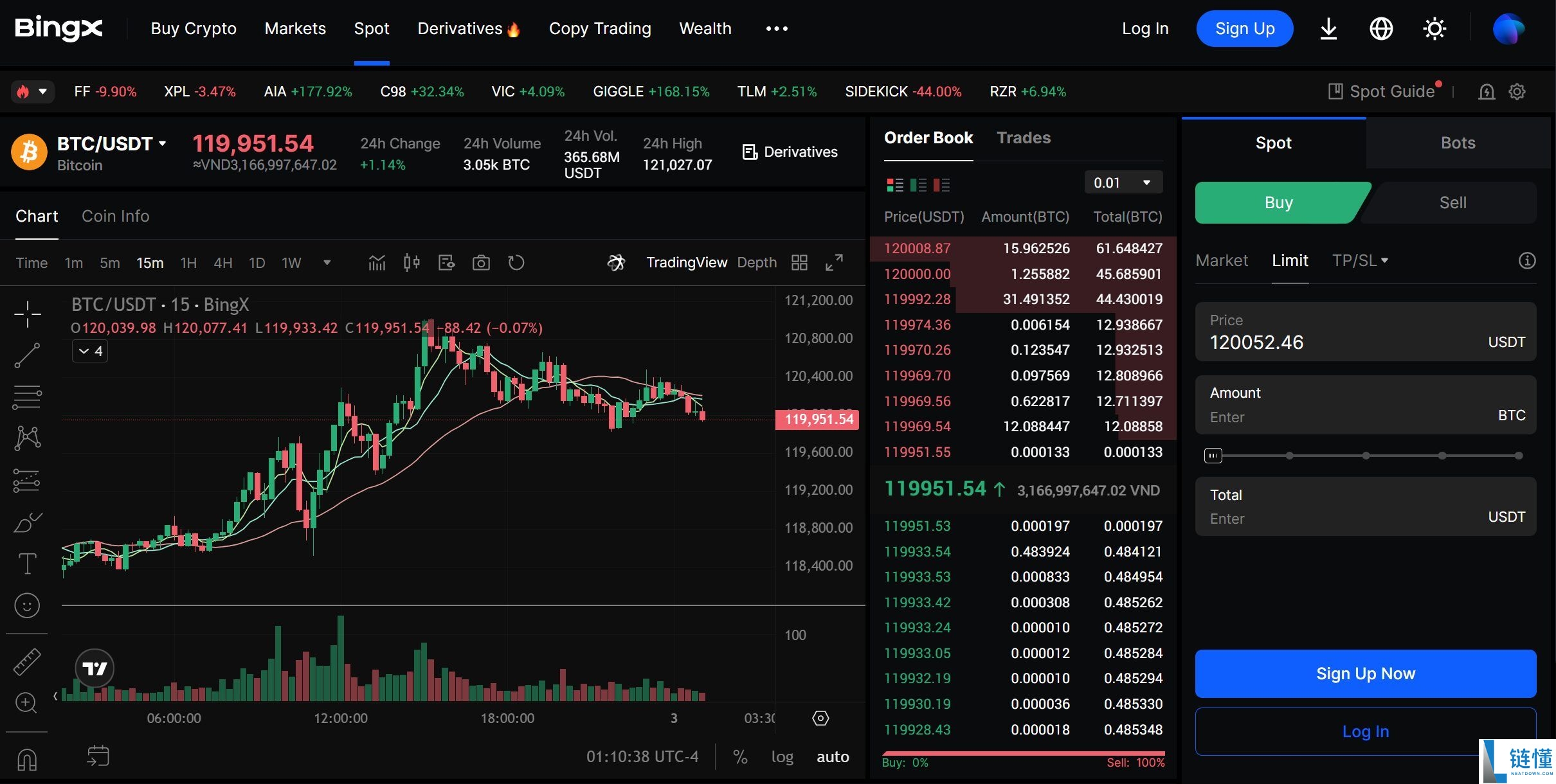This screenshot has height=784, width=1556.
Task: Toggle auto scale on chart
Action: click(x=833, y=757)
